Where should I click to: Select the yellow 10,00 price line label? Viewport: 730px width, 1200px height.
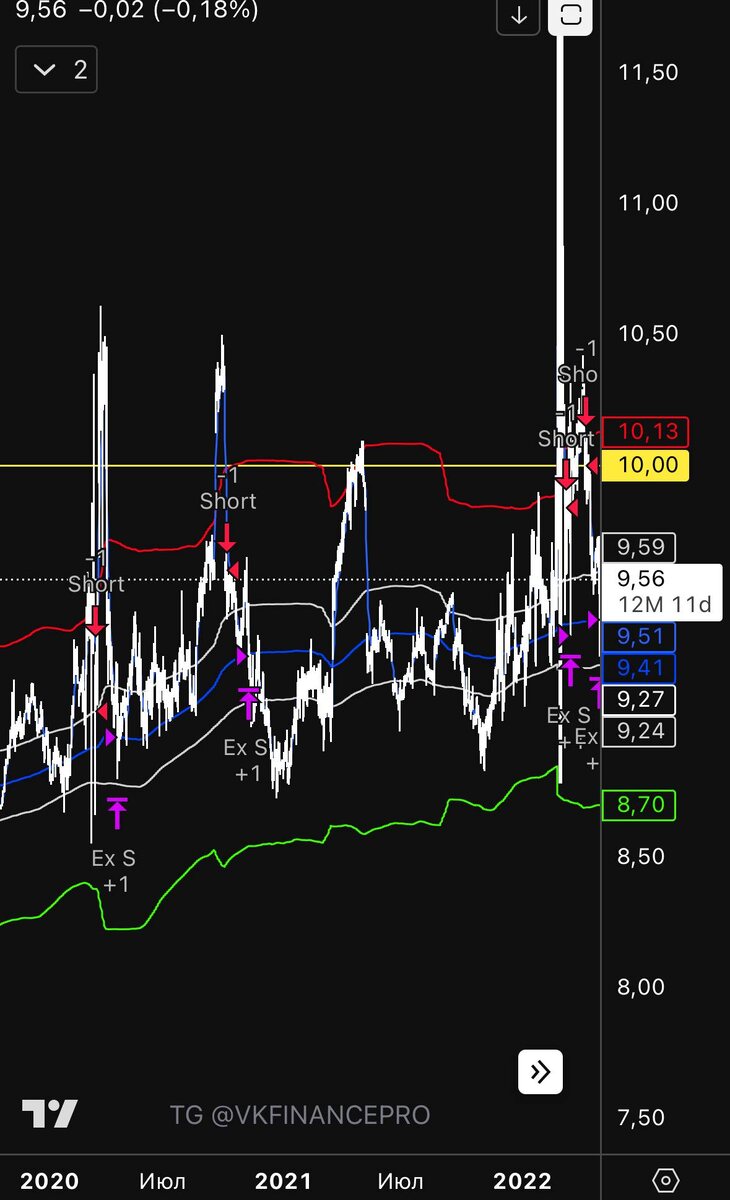click(x=647, y=465)
